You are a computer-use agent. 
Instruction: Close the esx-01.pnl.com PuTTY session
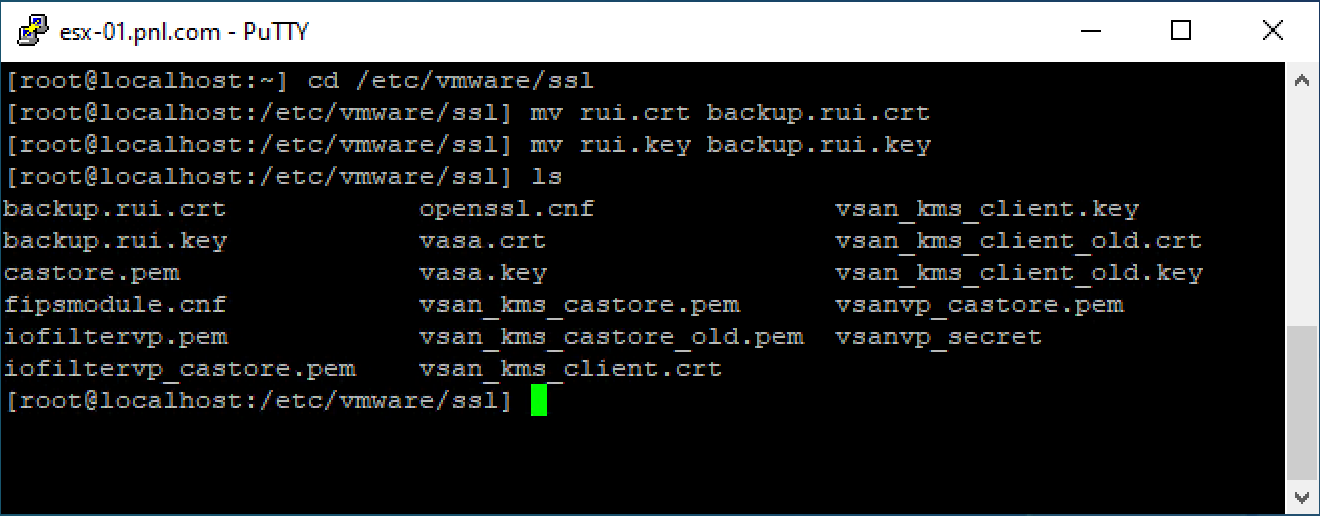1272,31
